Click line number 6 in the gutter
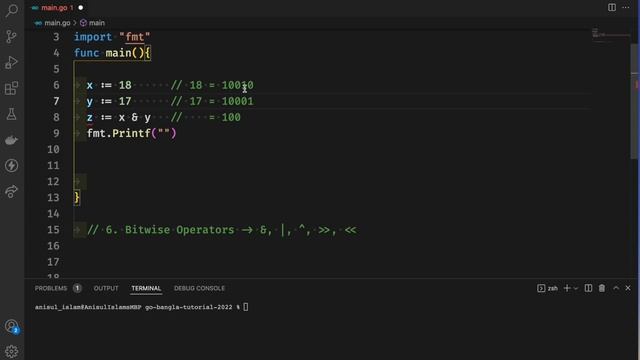The image size is (640, 360). [x=56, y=85]
